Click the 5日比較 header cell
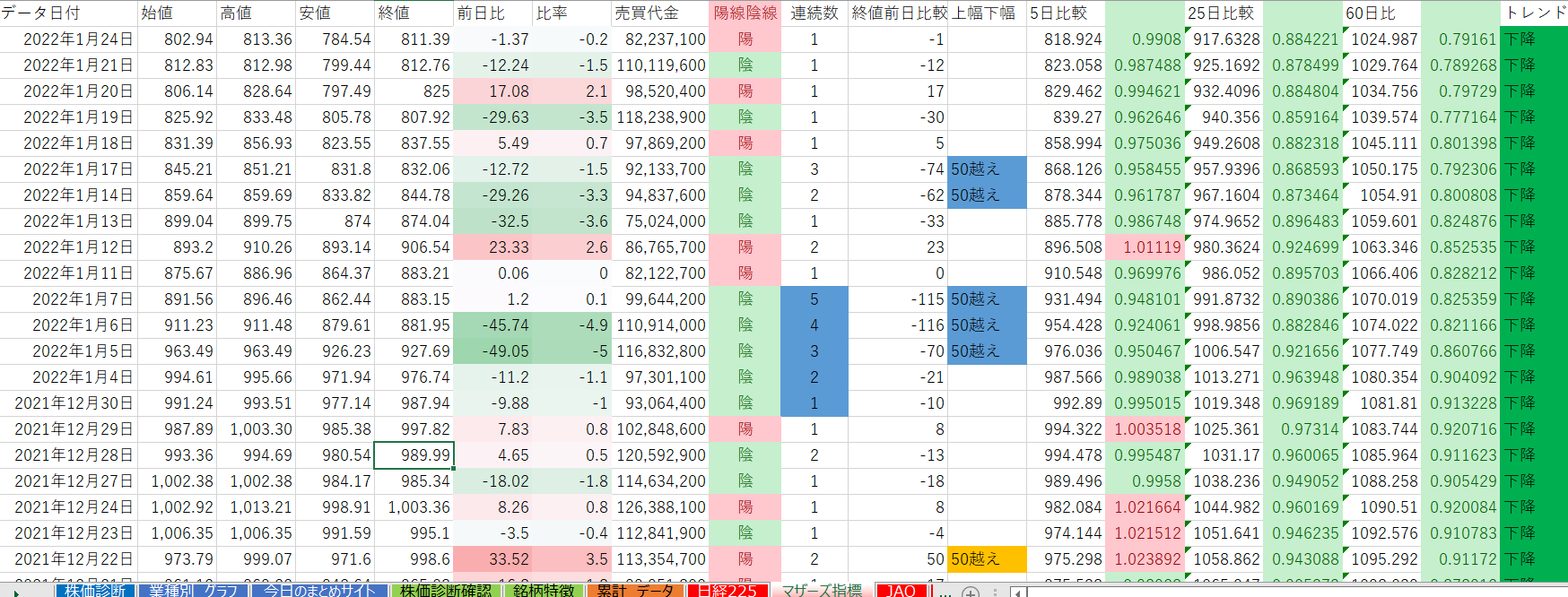Screen dimensions: 1568x597 tap(1066, 13)
